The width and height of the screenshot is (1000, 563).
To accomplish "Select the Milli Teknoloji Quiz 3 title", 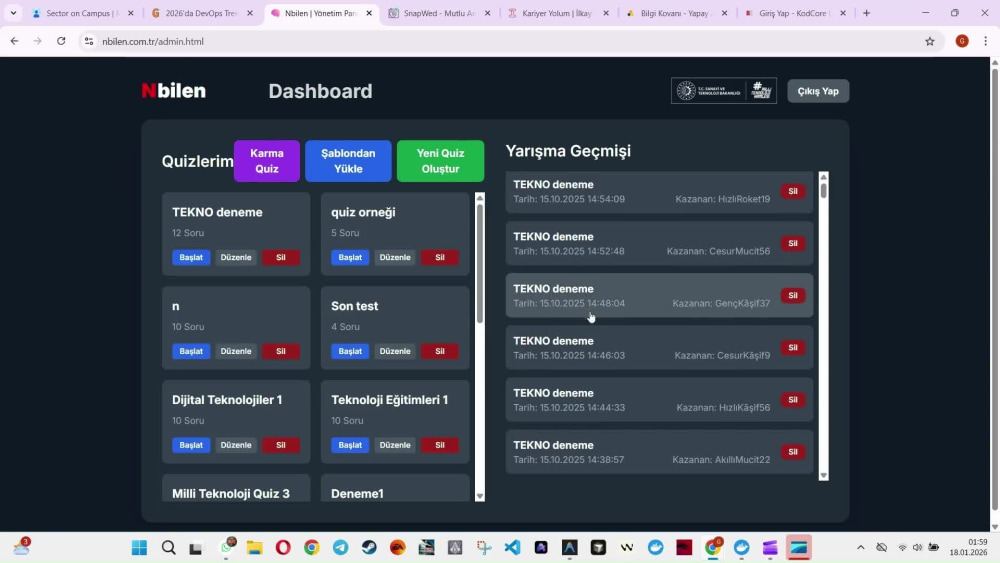I will pyautogui.click(x=231, y=494).
